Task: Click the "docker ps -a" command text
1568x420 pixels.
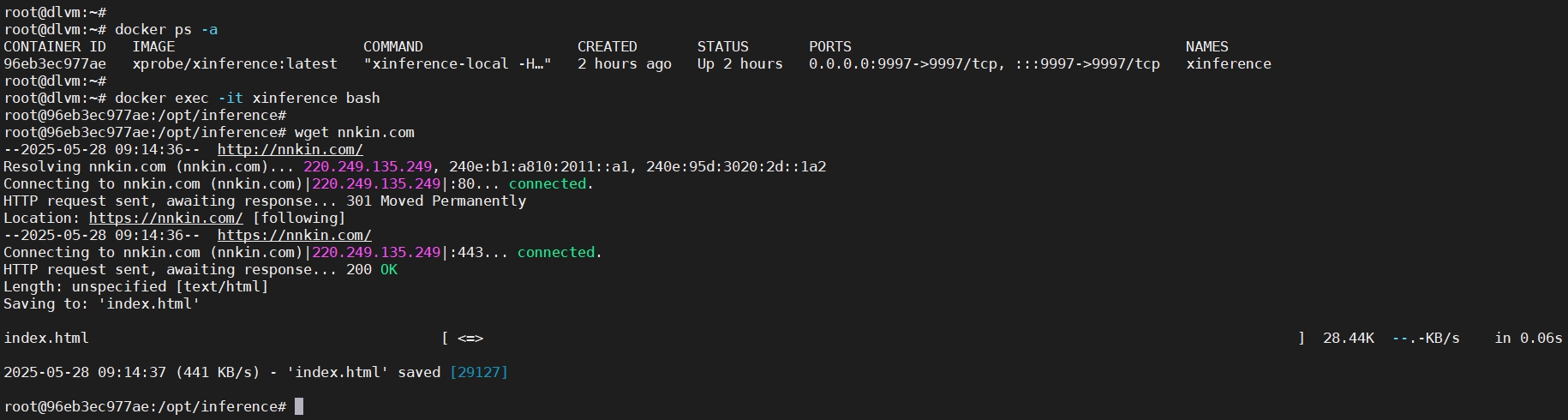Action: pos(166,29)
